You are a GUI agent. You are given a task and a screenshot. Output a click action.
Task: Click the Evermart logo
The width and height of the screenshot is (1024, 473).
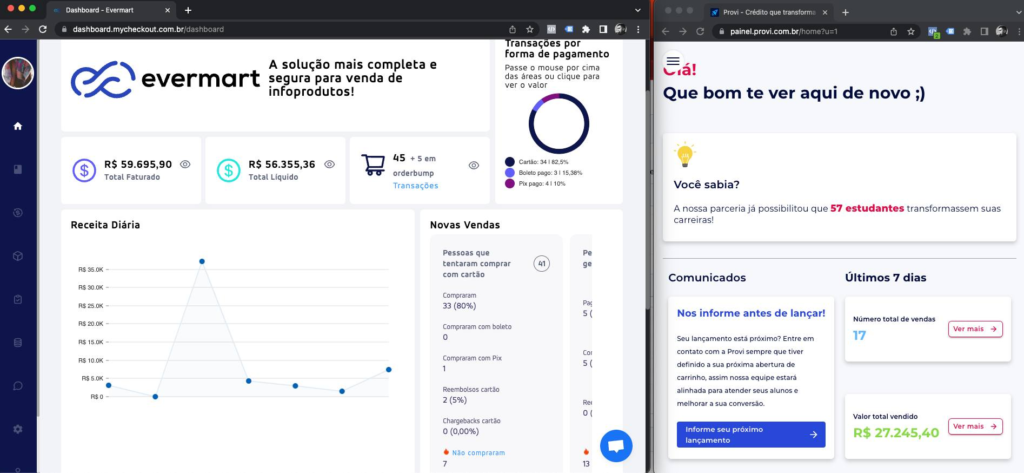point(165,80)
